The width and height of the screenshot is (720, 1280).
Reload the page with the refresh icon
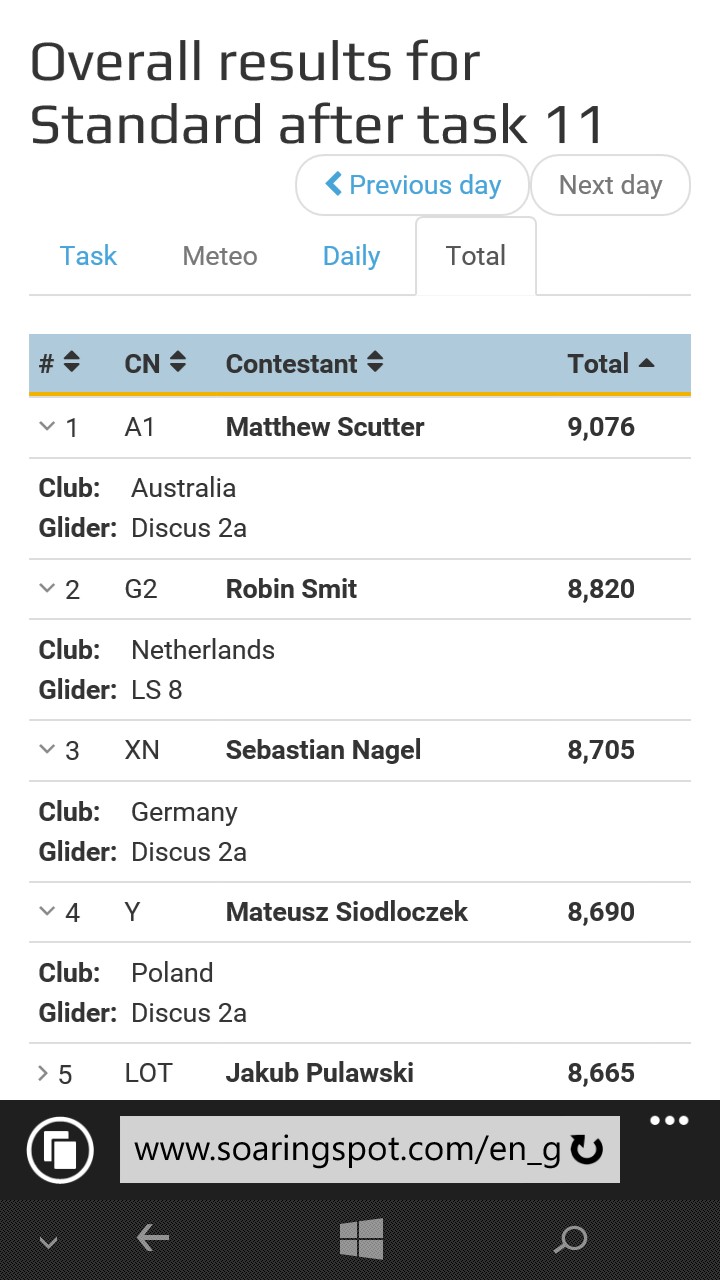click(x=586, y=1150)
